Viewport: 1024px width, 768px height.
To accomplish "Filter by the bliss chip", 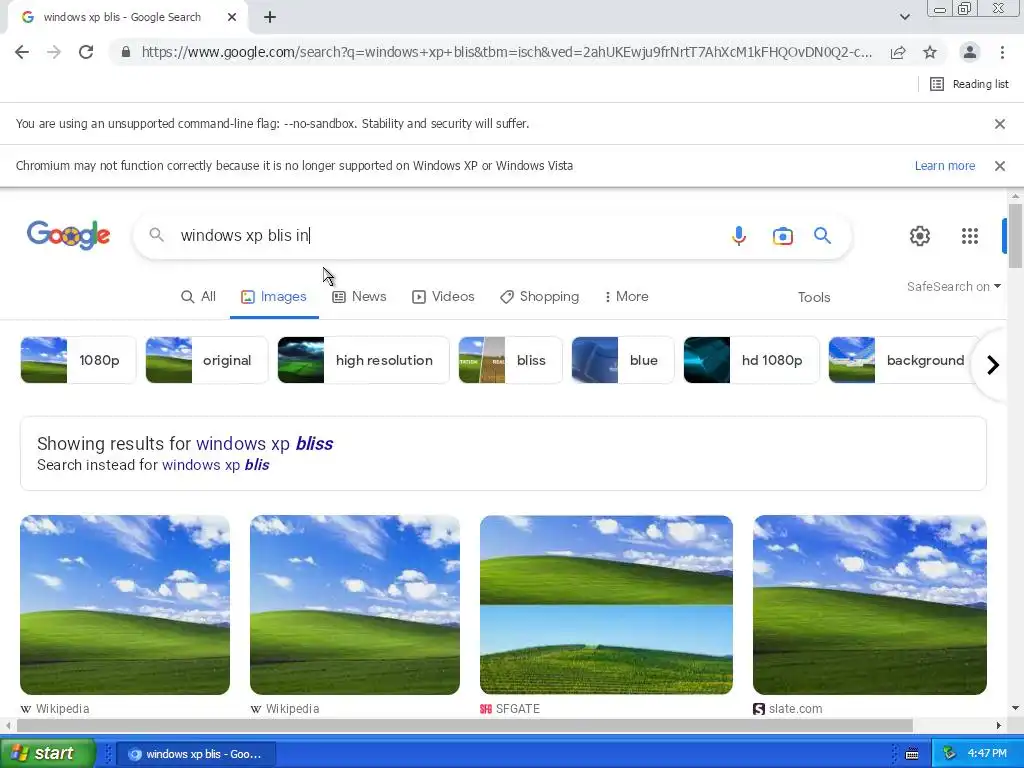I will [x=510, y=360].
